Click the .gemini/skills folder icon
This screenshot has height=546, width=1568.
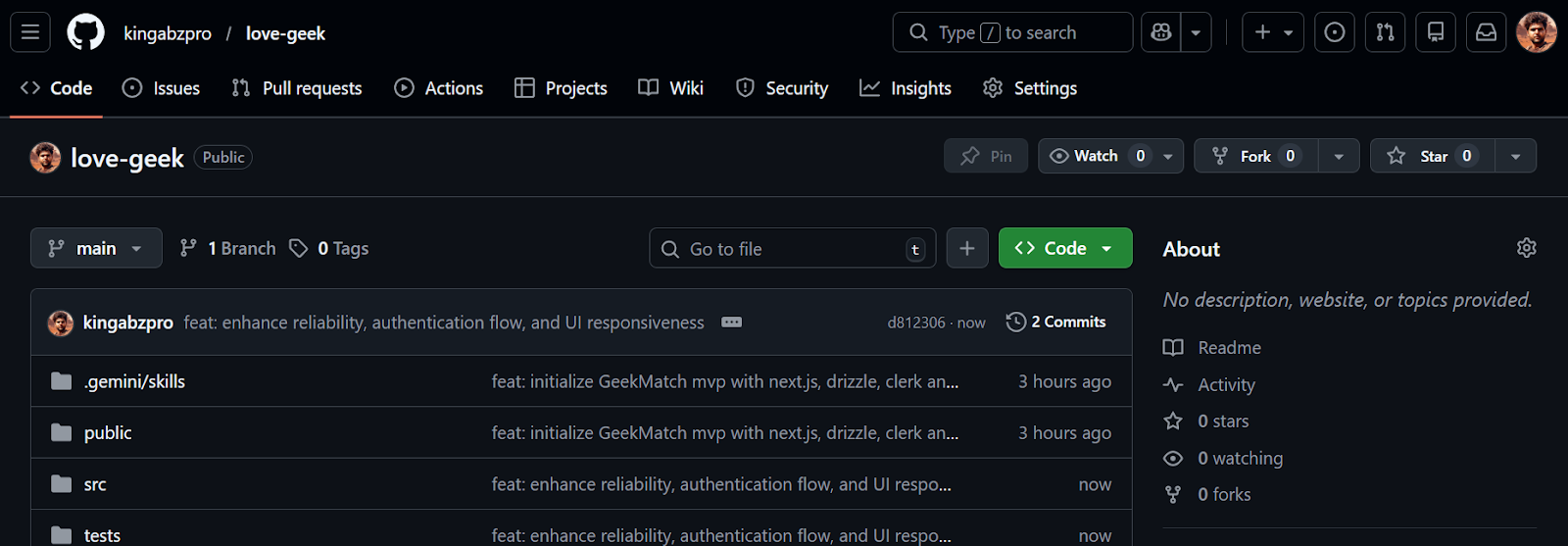coord(62,380)
